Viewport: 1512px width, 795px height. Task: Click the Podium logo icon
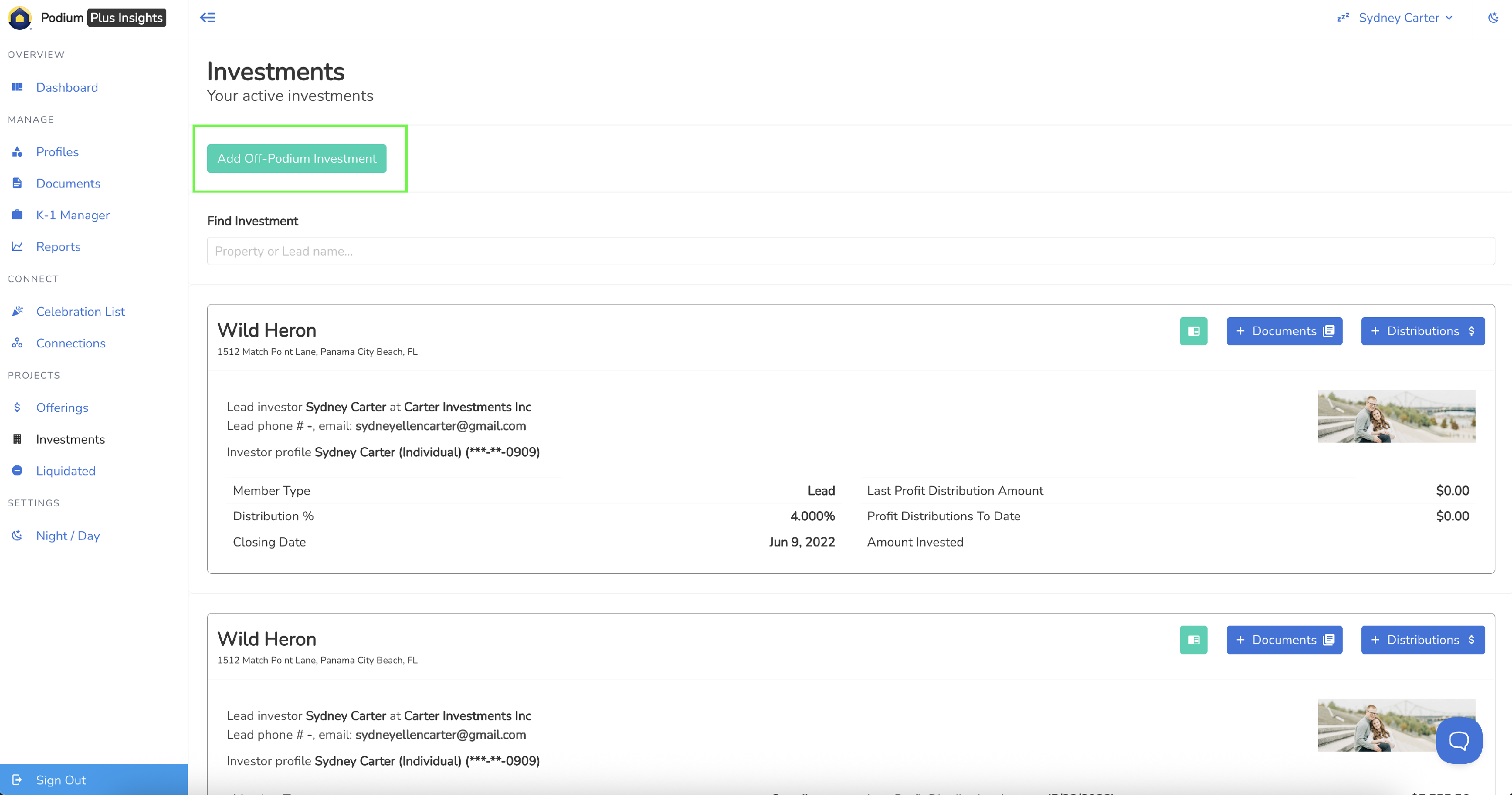19,18
